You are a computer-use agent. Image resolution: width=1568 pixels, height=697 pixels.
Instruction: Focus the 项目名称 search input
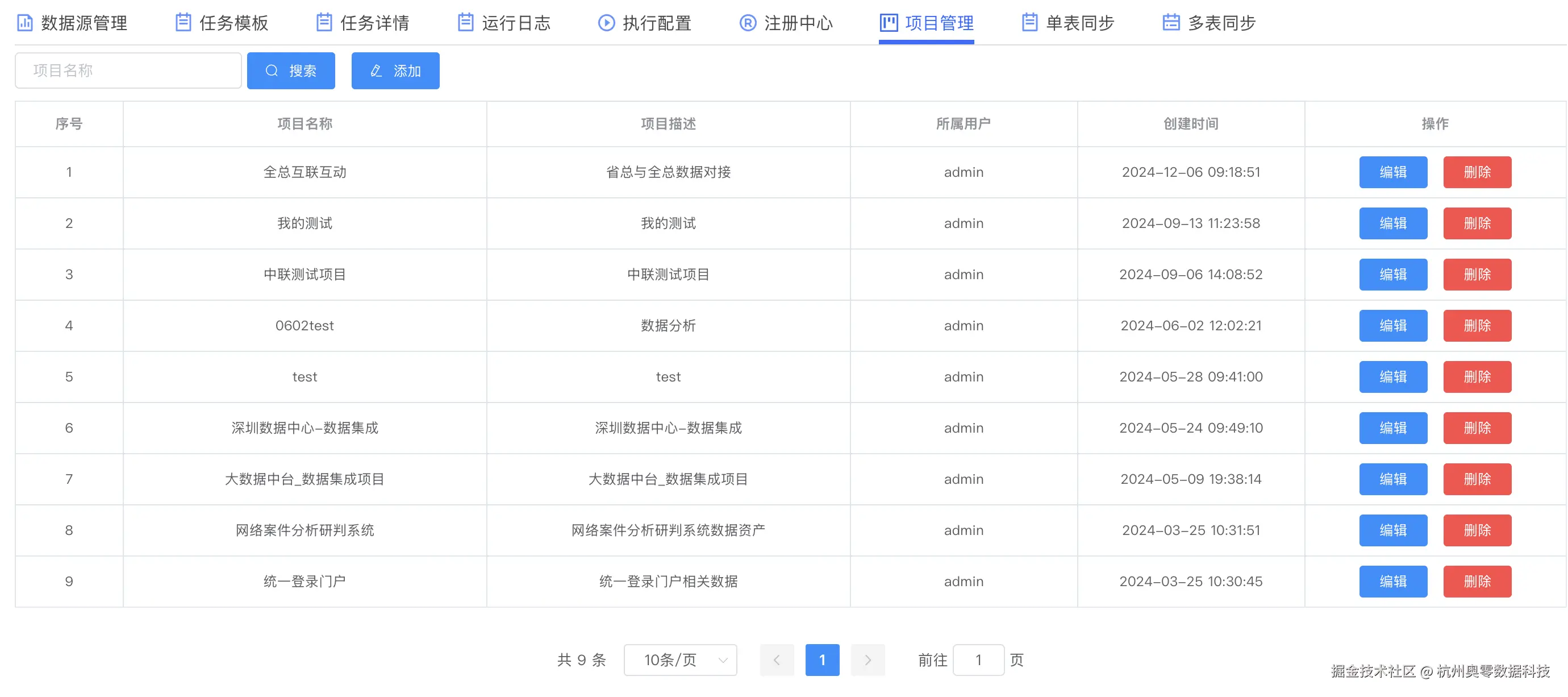pos(128,70)
